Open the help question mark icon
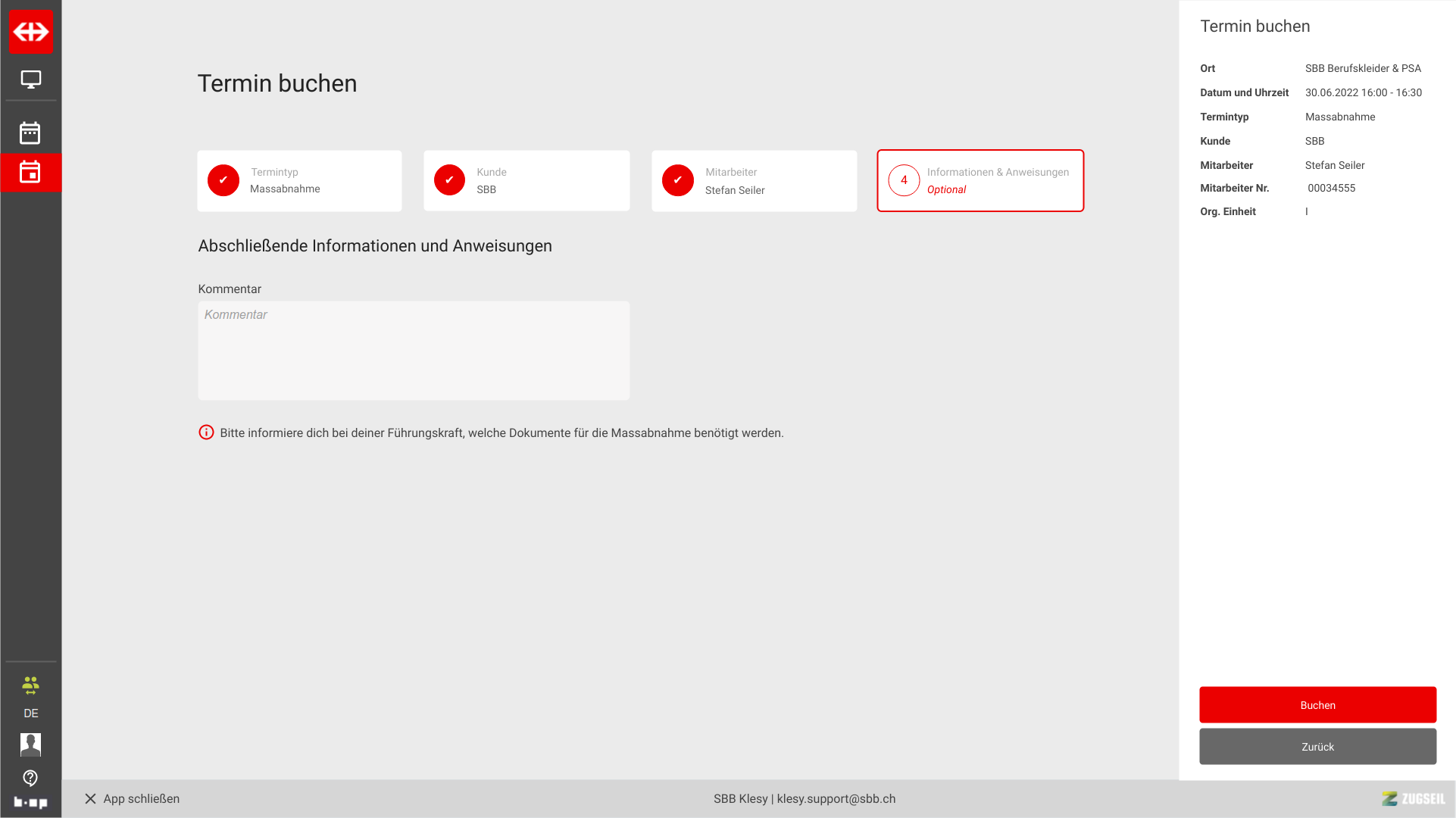This screenshot has width=1456, height=818. [30, 778]
